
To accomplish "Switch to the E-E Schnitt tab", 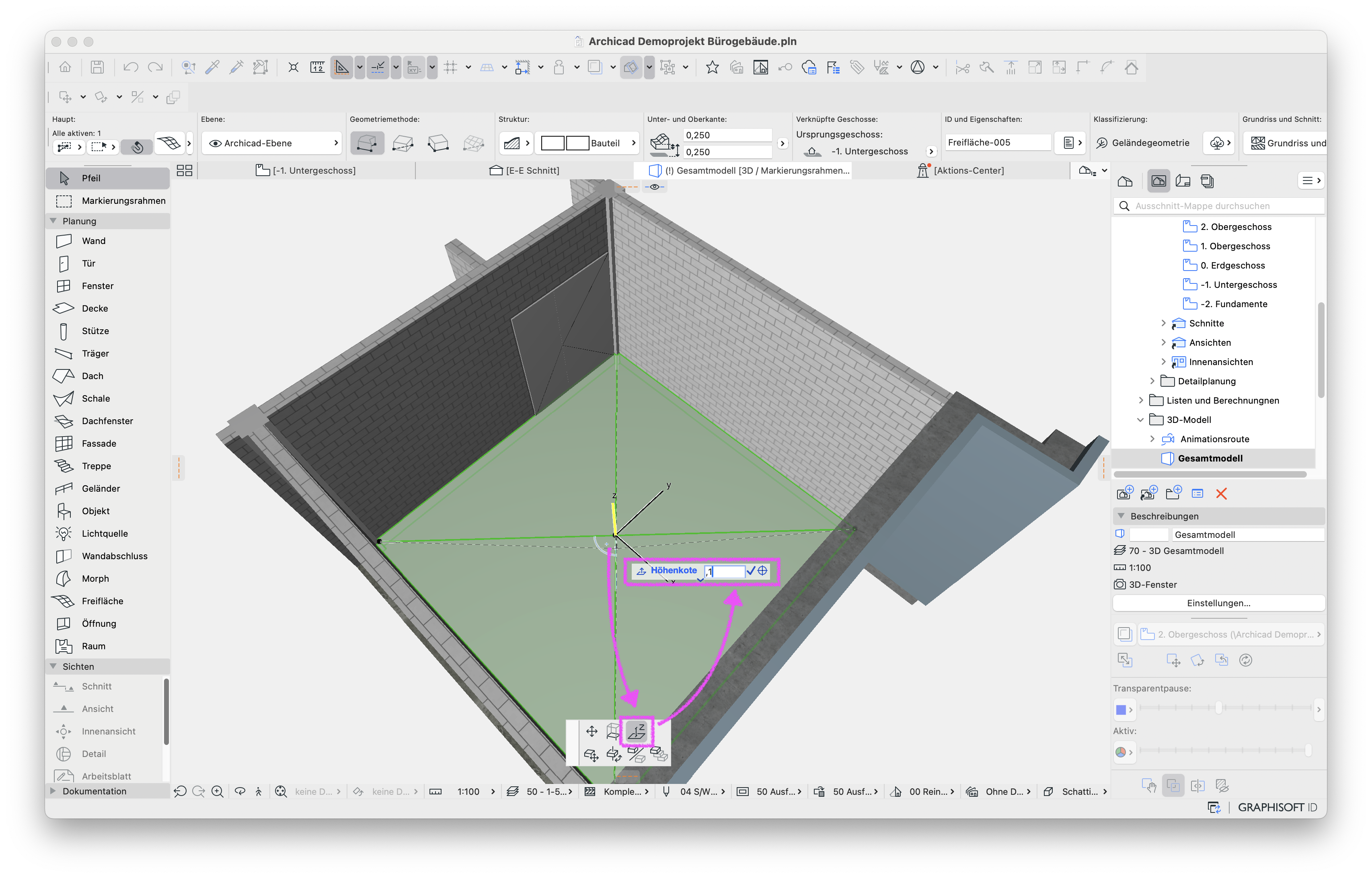I will pos(525,170).
